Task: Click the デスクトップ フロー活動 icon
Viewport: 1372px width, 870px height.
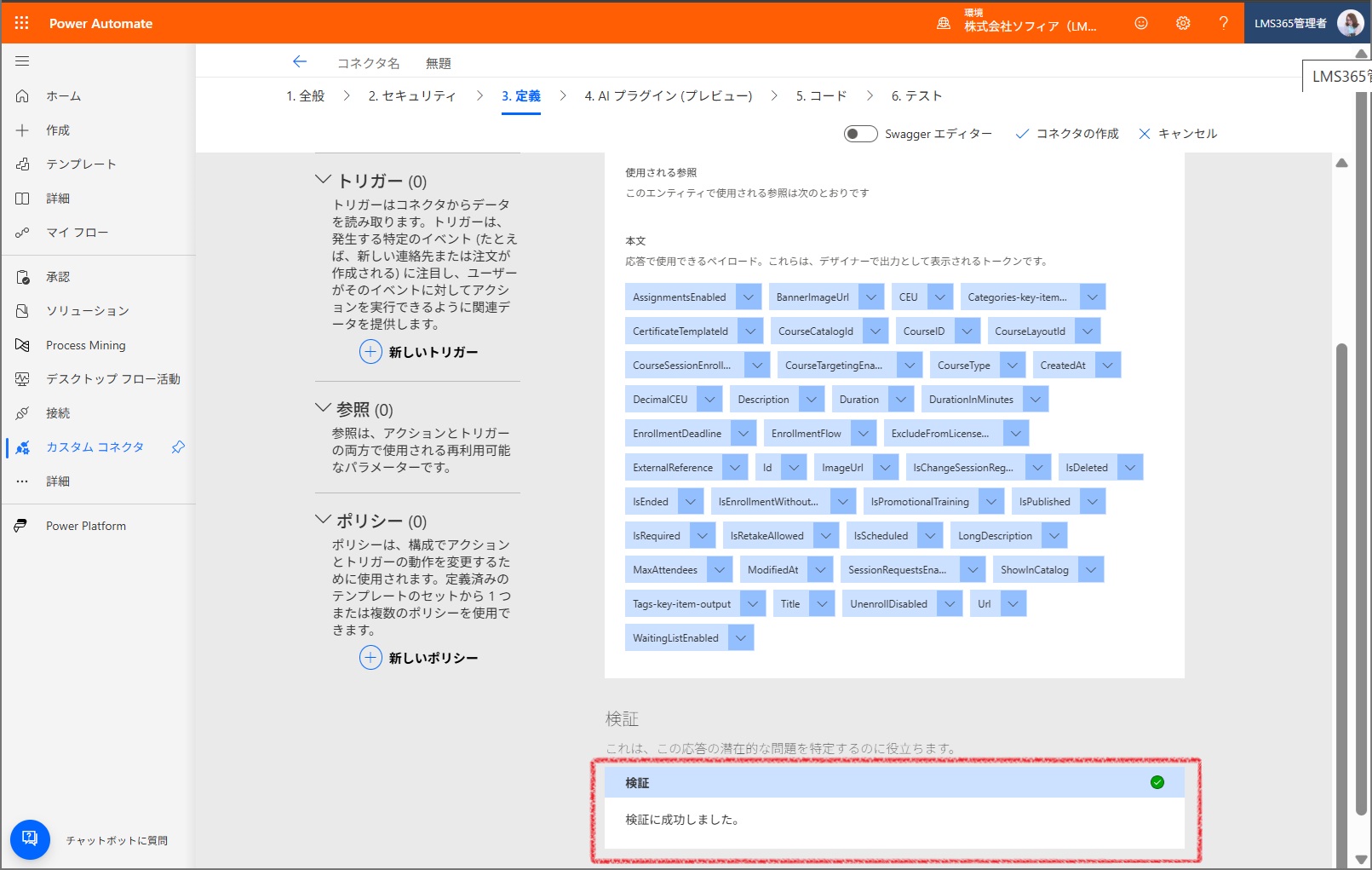Action: [22, 379]
